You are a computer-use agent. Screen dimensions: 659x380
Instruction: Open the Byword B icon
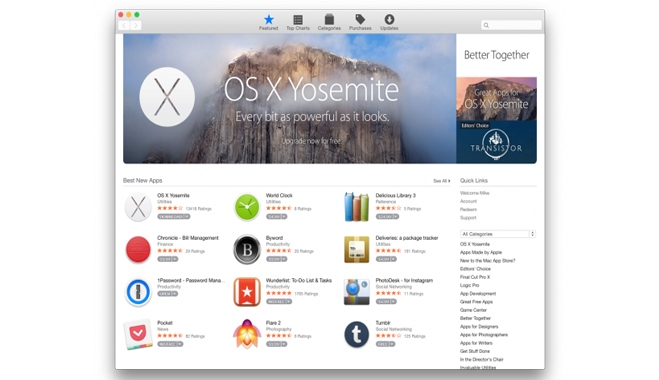tap(247, 250)
